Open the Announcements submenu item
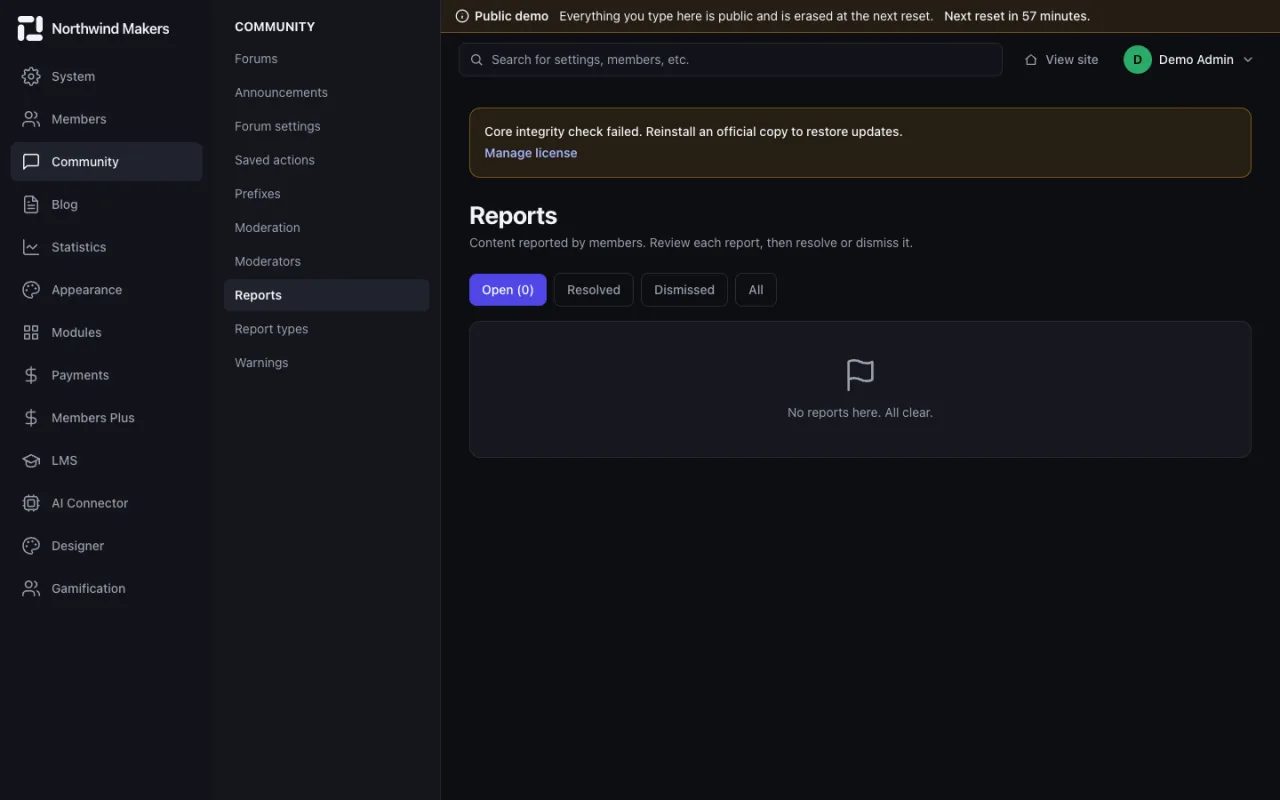 (x=326, y=93)
